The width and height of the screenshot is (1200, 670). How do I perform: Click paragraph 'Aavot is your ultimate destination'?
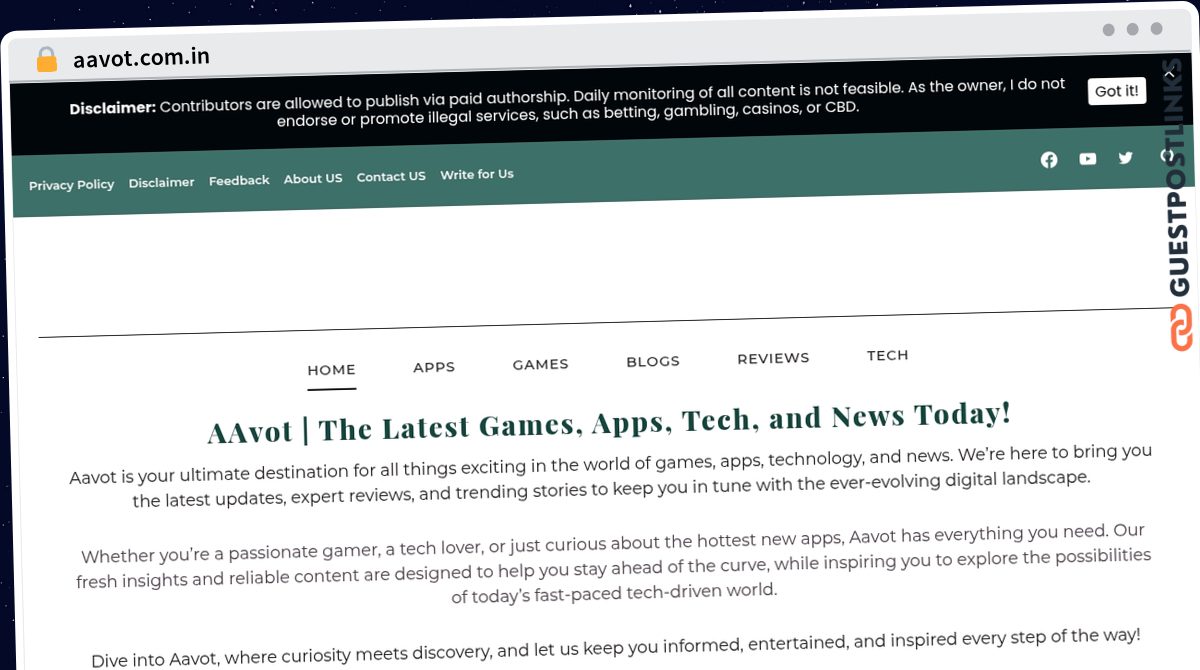point(611,477)
